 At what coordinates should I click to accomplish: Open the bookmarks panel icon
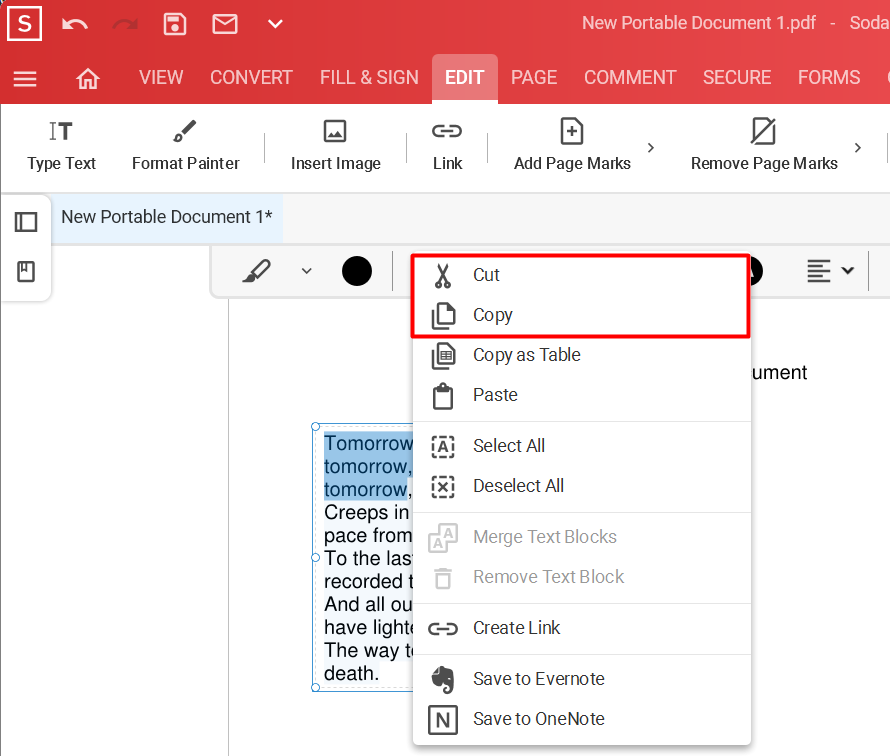coord(26,271)
